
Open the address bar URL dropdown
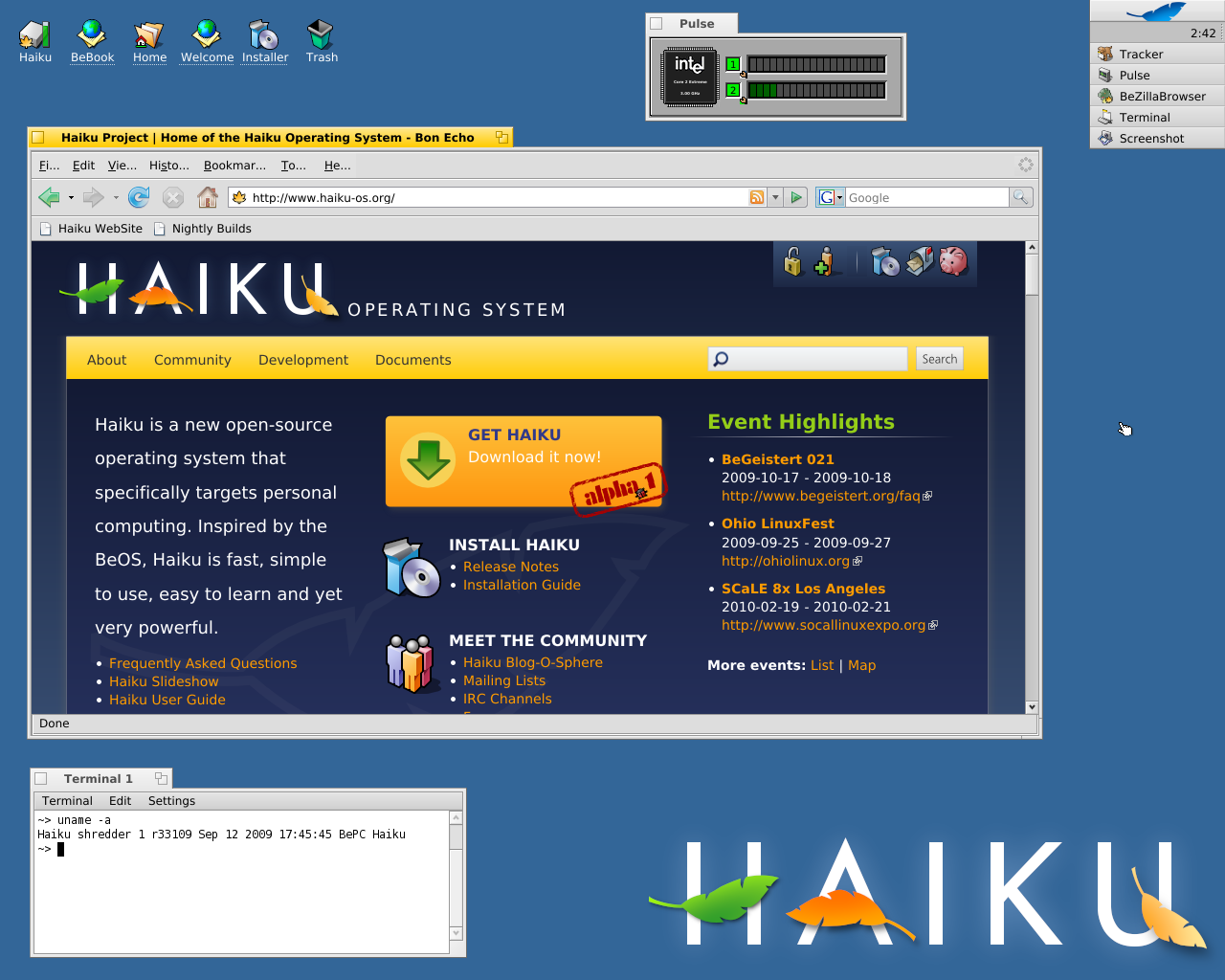tap(776, 197)
